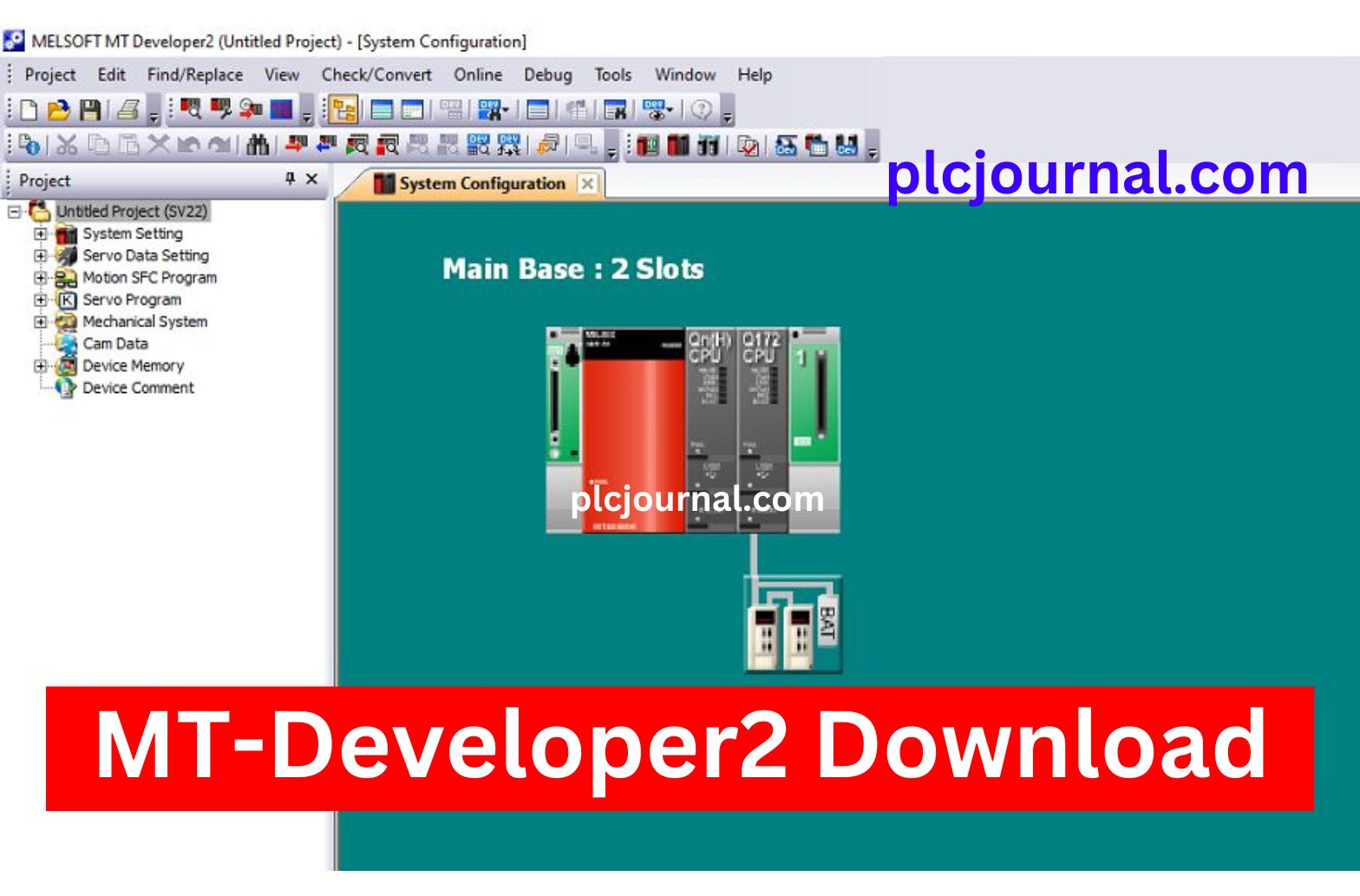Save the project with the floppy disk icon
Viewport: 1360px width, 896px height.
(90, 110)
